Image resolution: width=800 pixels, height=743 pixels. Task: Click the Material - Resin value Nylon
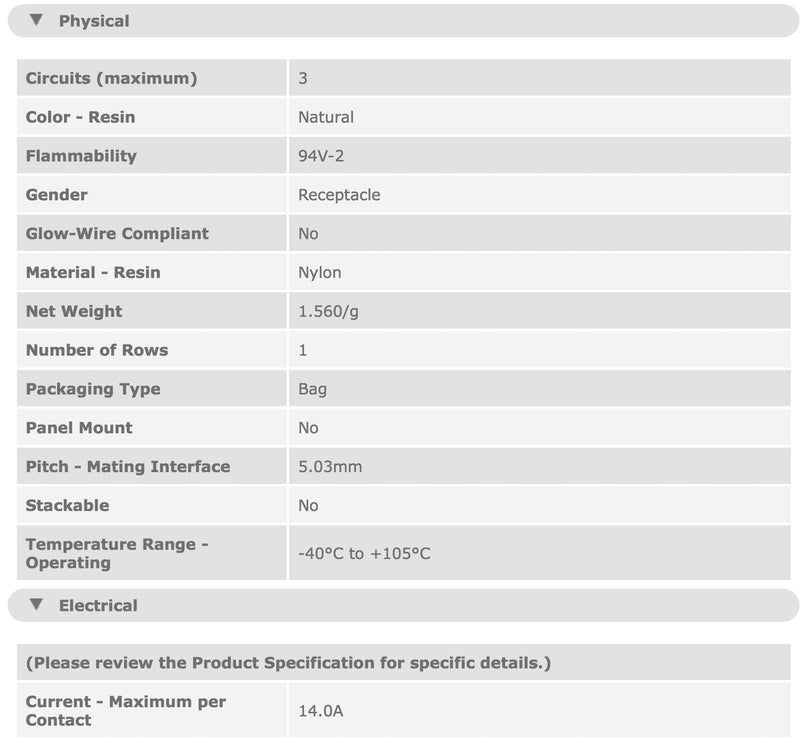[319, 273]
